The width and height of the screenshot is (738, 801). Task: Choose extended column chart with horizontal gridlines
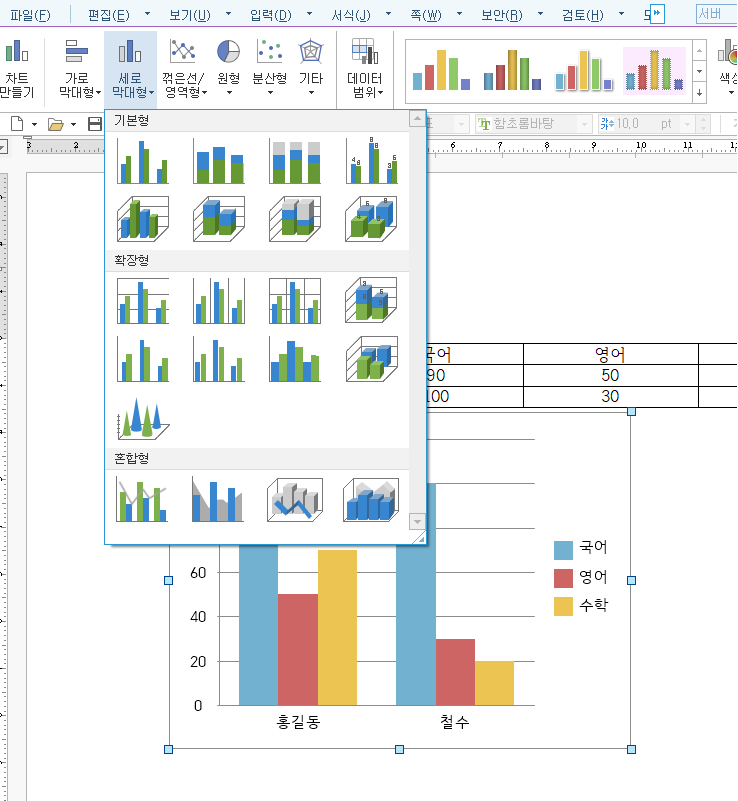[x=143, y=301]
